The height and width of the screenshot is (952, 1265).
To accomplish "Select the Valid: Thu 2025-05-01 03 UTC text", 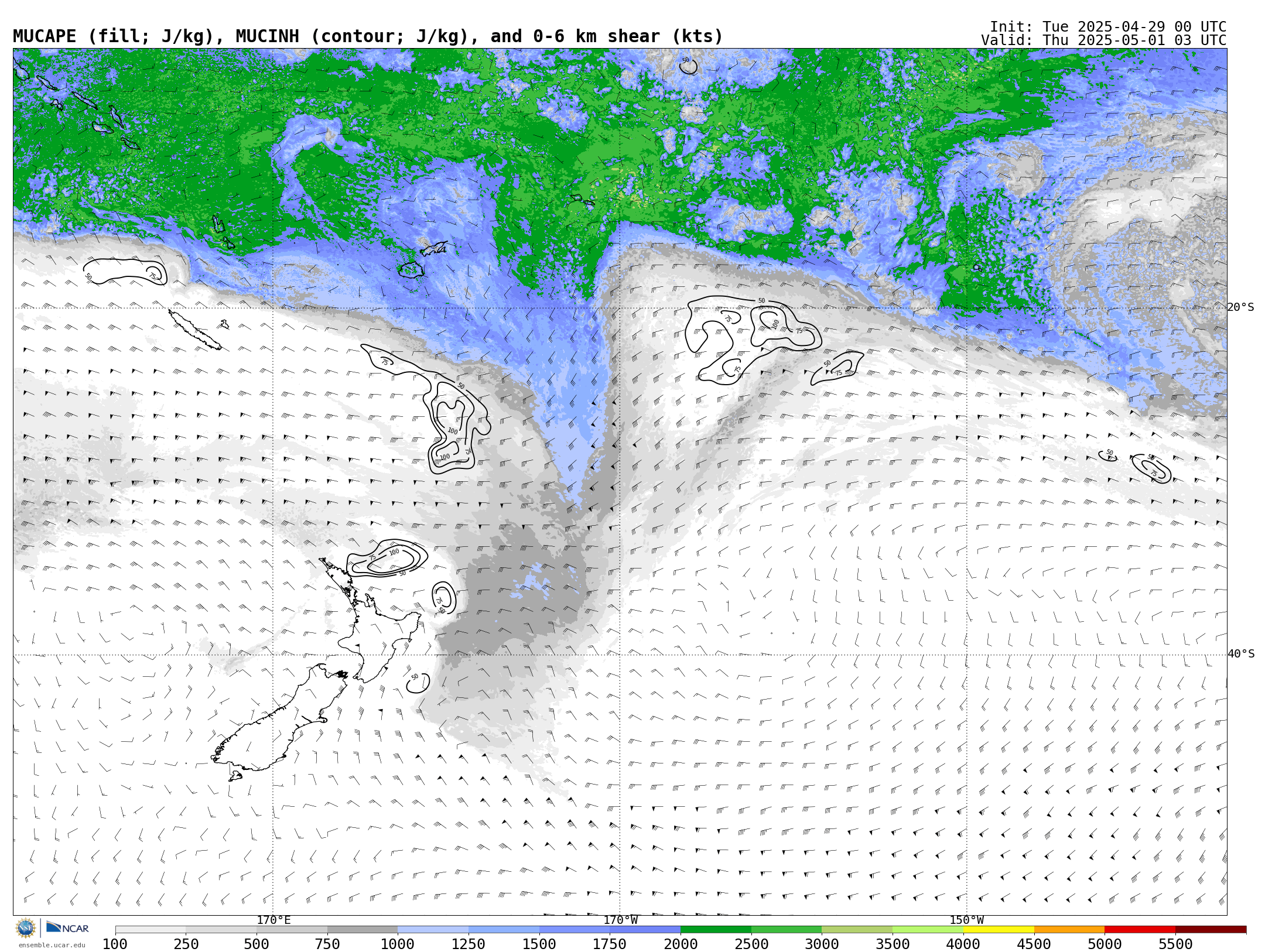I will 1104,40.
